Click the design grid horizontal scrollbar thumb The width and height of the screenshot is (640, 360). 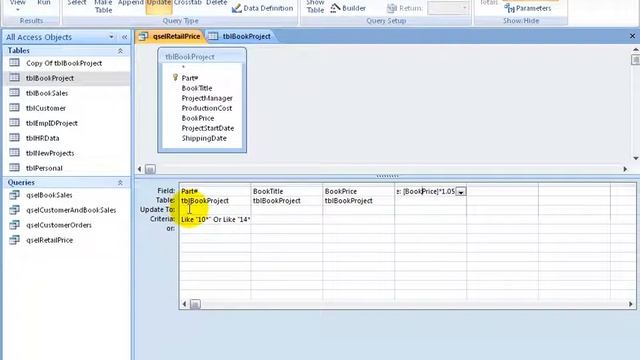pyautogui.click(x=195, y=304)
